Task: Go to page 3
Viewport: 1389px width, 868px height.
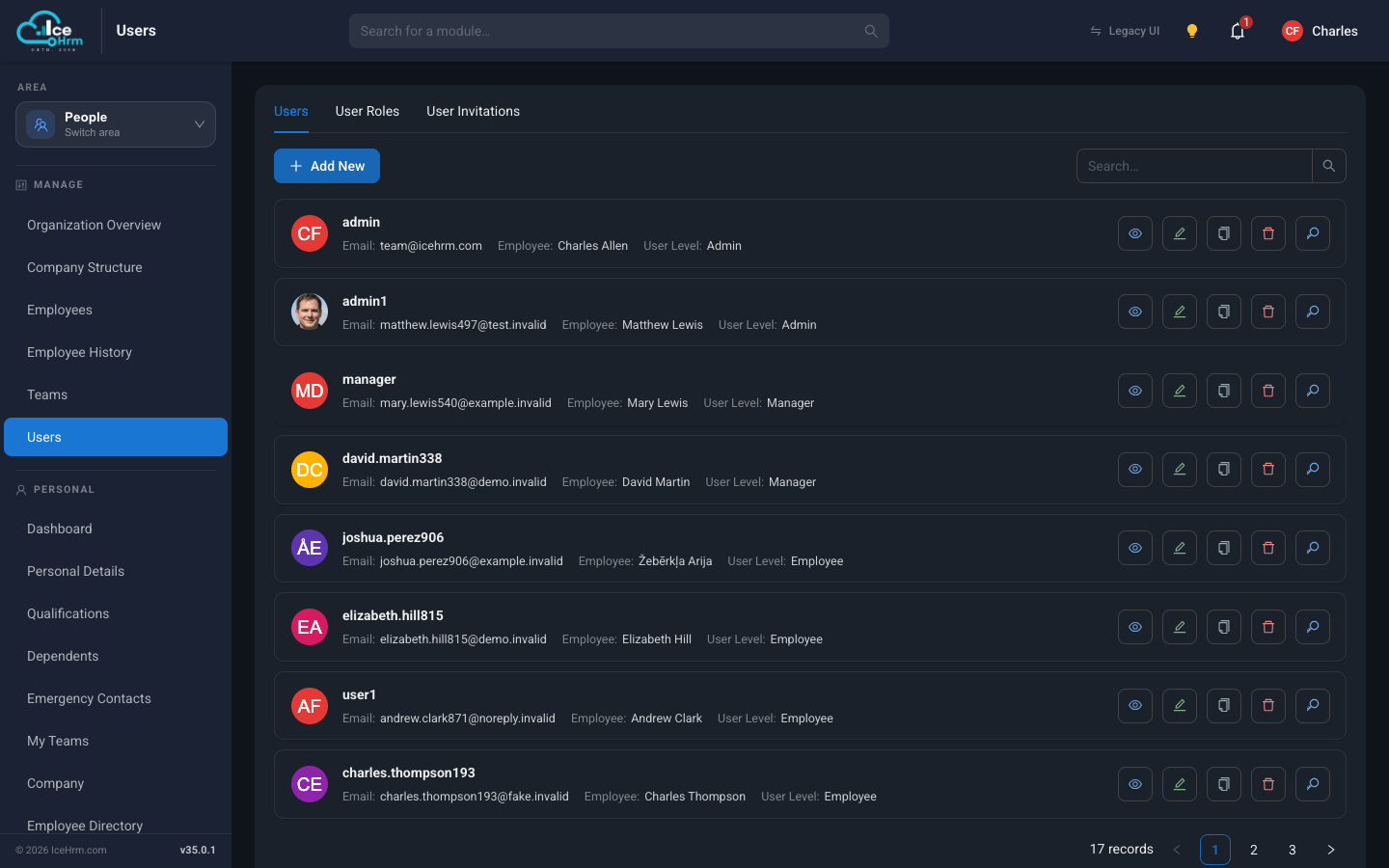Action: click(1293, 850)
